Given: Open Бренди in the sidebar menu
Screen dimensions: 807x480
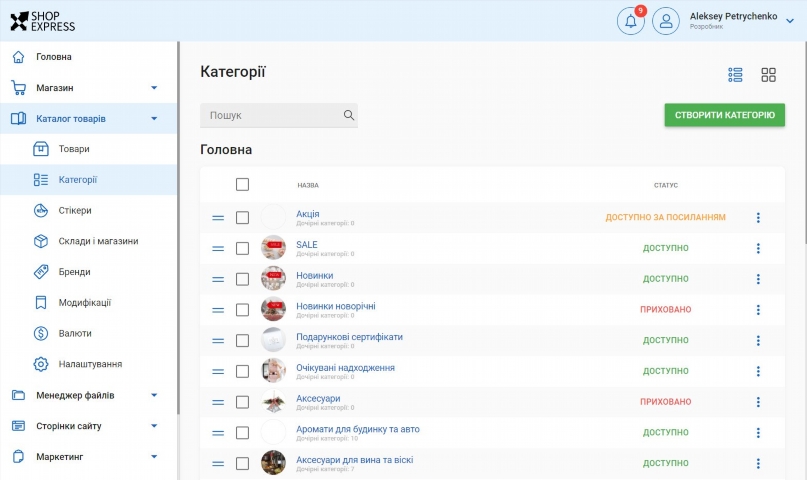Looking at the screenshot, I should (74, 272).
